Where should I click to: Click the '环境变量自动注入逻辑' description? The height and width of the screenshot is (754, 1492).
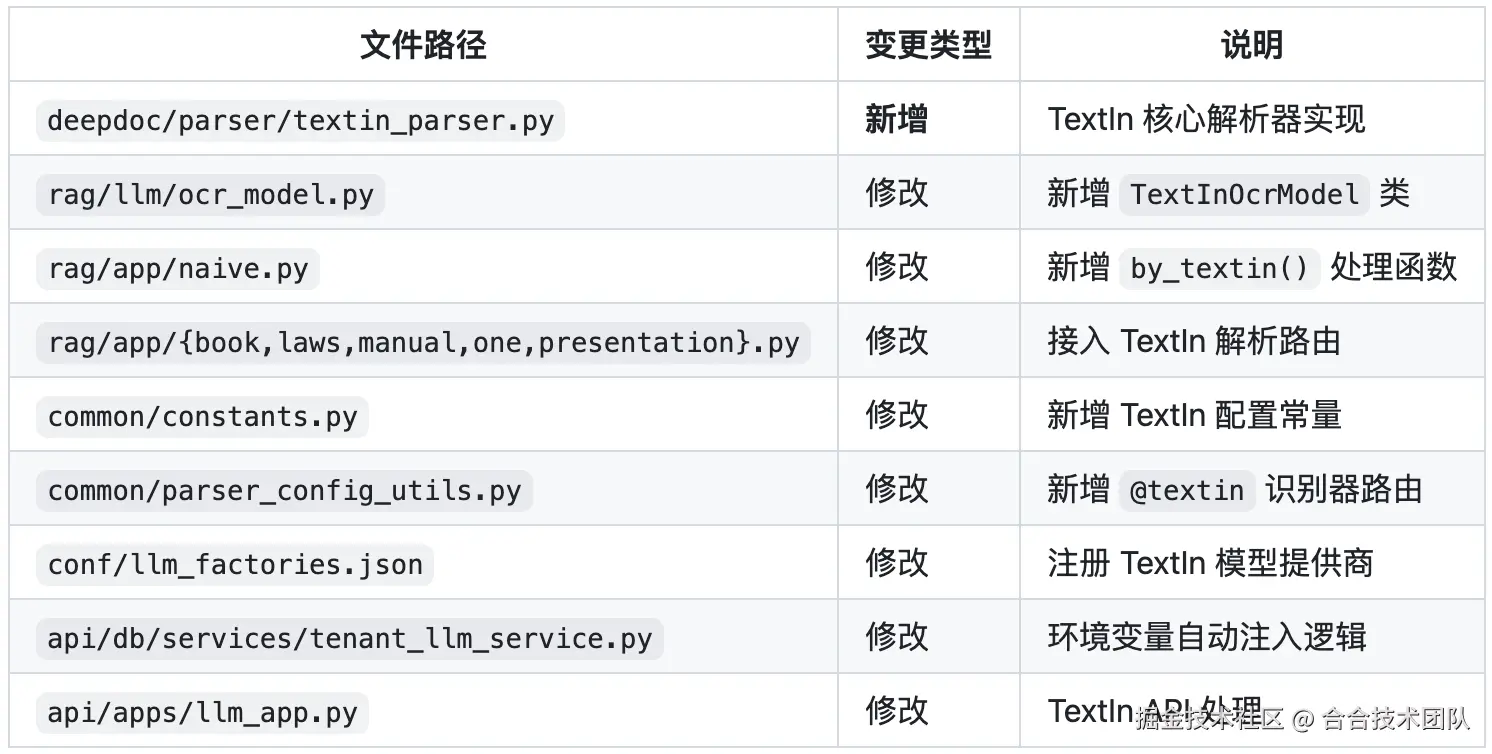[x=1206, y=638]
